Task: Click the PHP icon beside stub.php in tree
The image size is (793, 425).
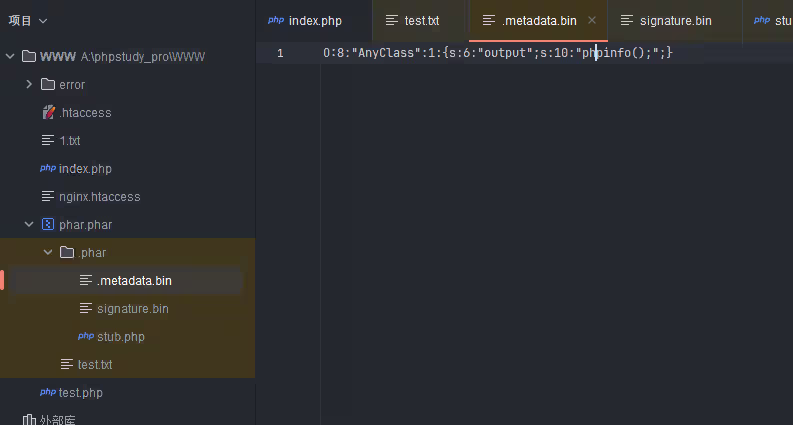Action: tap(85, 336)
